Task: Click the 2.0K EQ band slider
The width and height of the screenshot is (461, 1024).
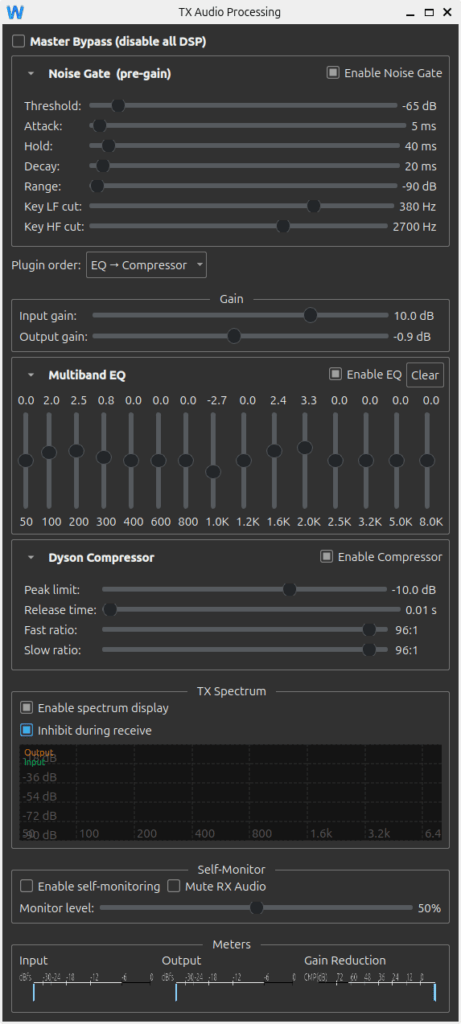Action: pyautogui.click(x=305, y=461)
